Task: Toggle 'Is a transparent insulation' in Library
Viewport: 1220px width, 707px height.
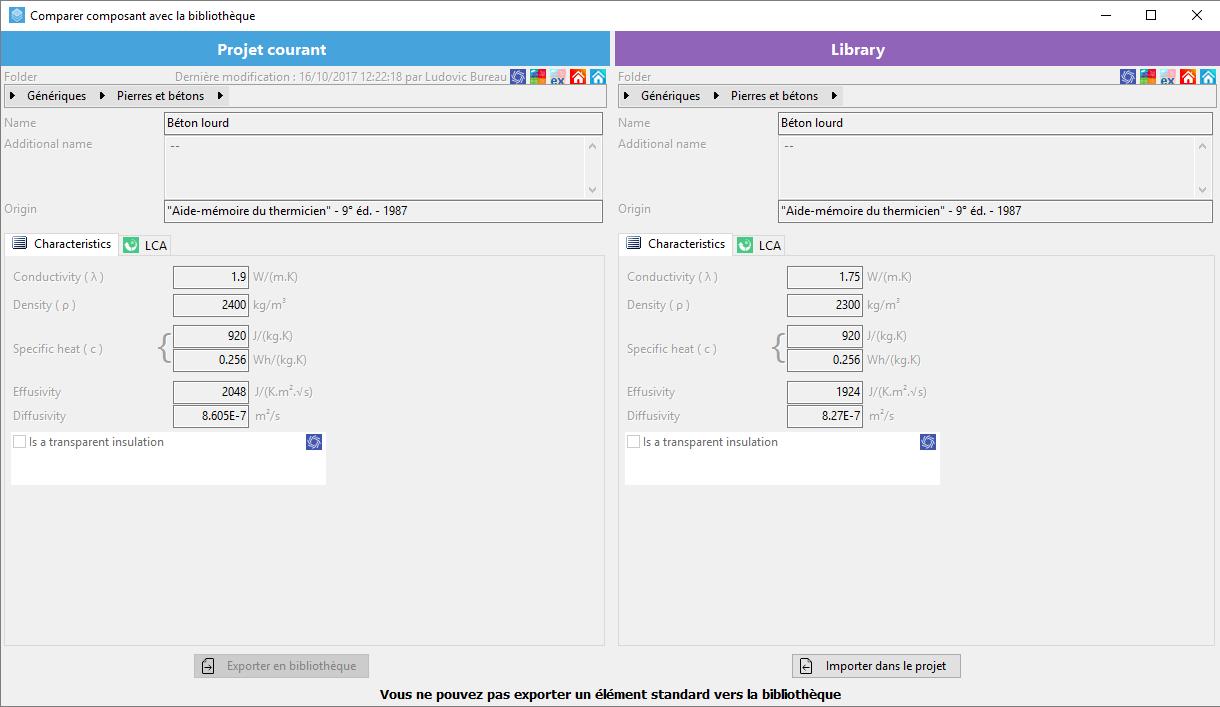Action: pos(634,442)
